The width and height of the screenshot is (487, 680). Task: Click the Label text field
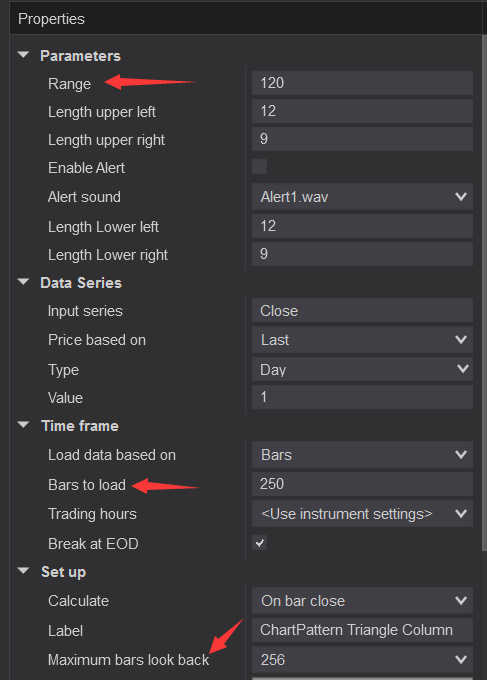click(x=362, y=630)
